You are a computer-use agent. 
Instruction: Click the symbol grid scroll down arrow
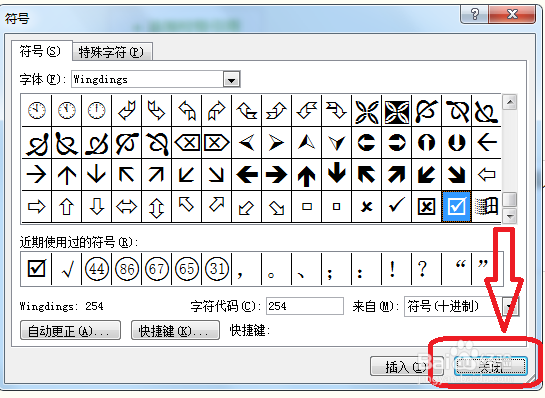tap(510, 216)
